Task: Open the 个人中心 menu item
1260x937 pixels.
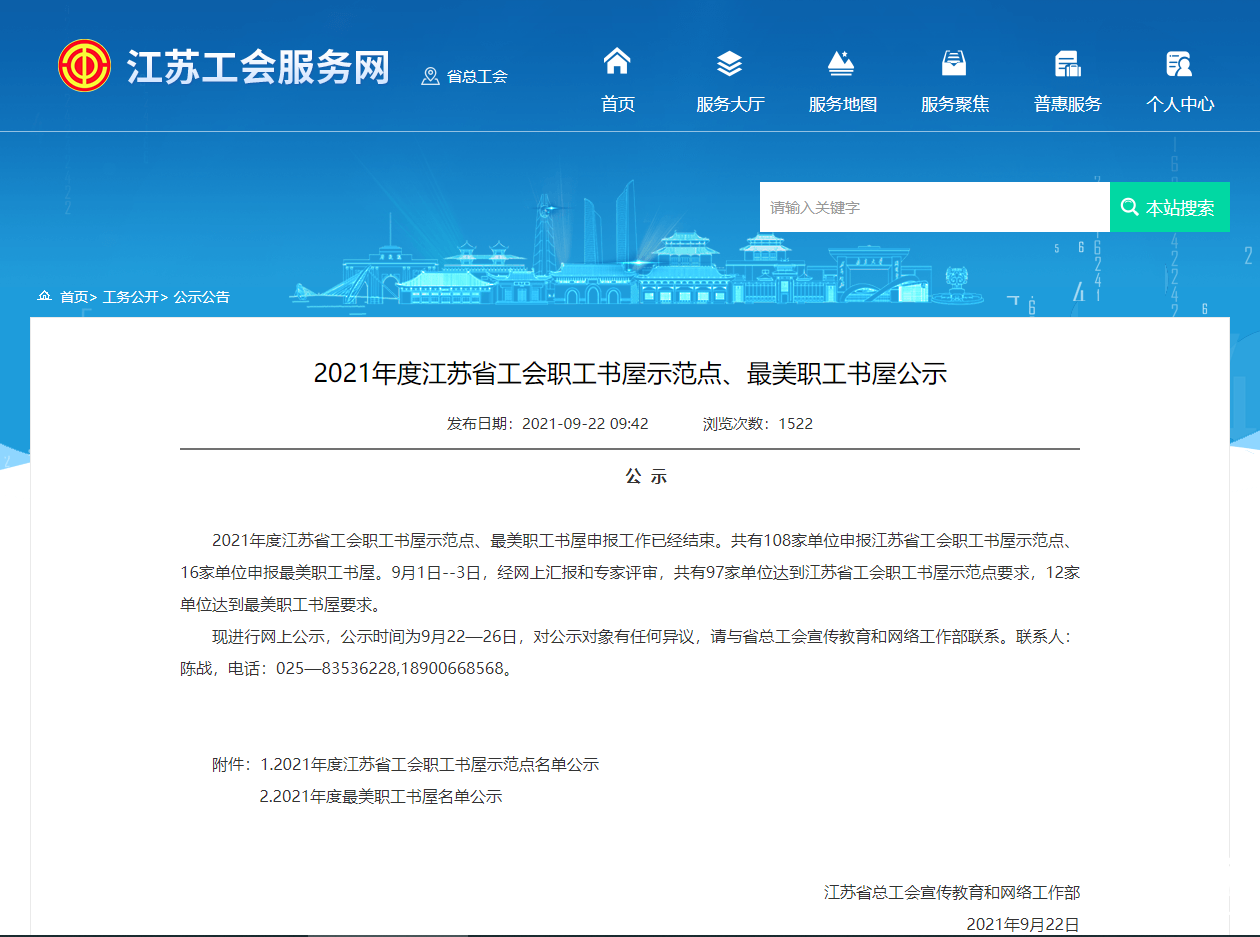Action: tap(1180, 104)
